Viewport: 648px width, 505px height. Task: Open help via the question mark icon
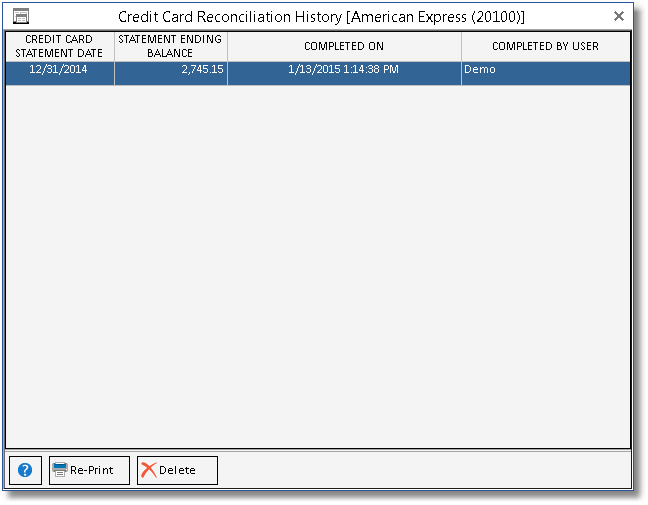click(25, 470)
